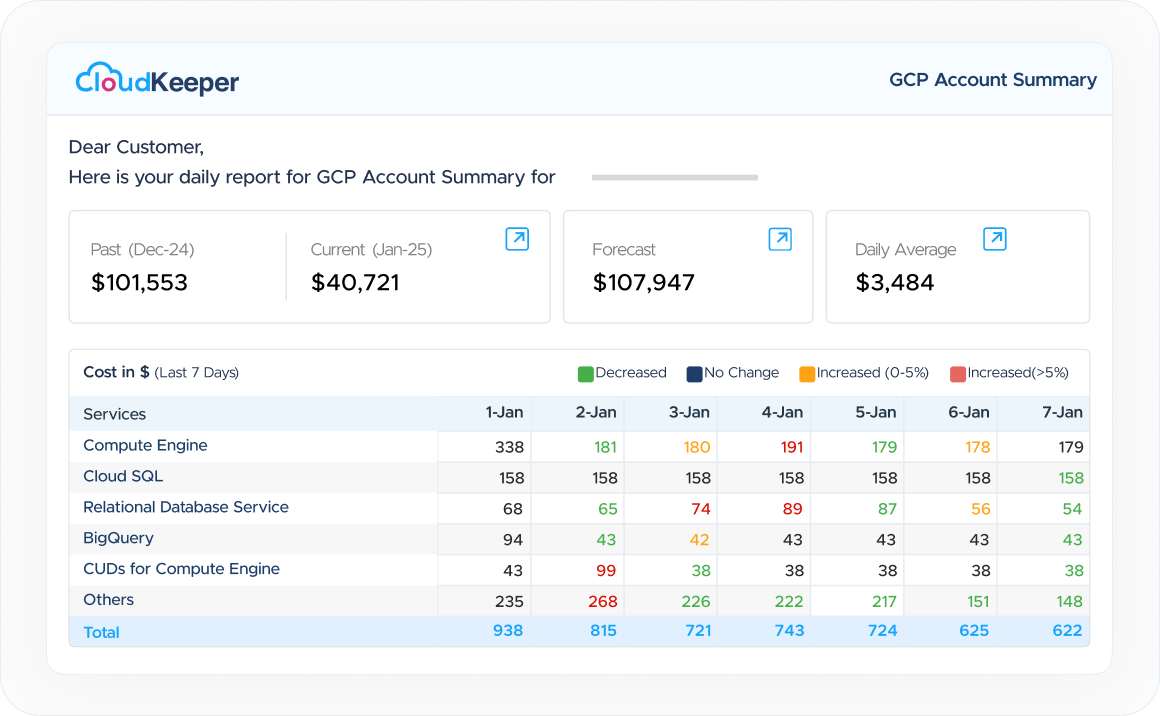
Task: Click the $107,947 forecast amount
Action: tap(644, 283)
